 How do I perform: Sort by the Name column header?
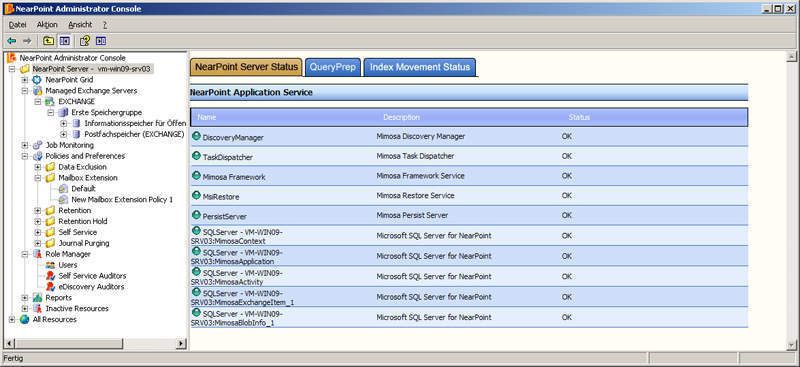207,117
